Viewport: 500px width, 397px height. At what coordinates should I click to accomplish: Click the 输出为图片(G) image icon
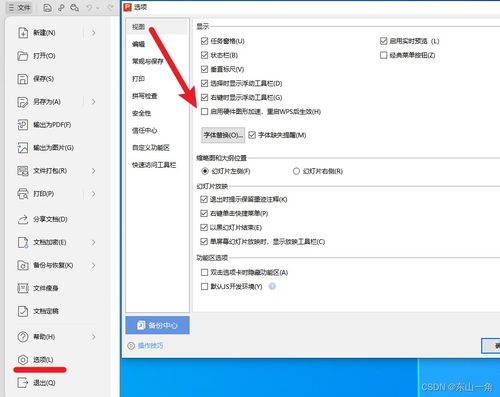[23, 148]
